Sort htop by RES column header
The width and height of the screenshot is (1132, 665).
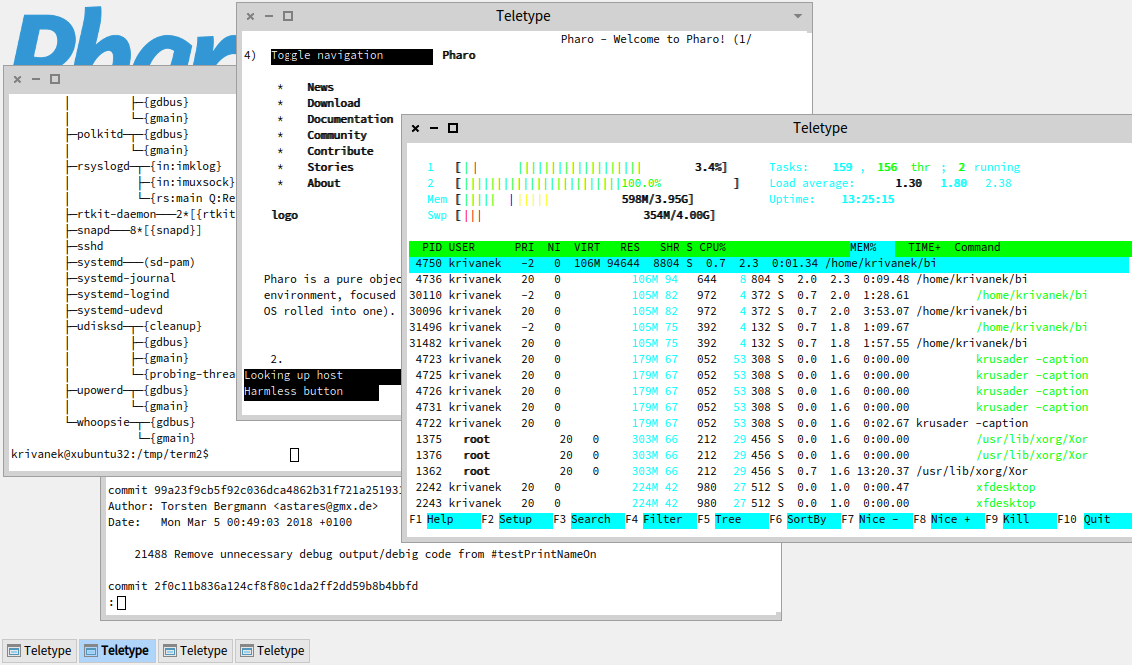click(x=630, y=248)
